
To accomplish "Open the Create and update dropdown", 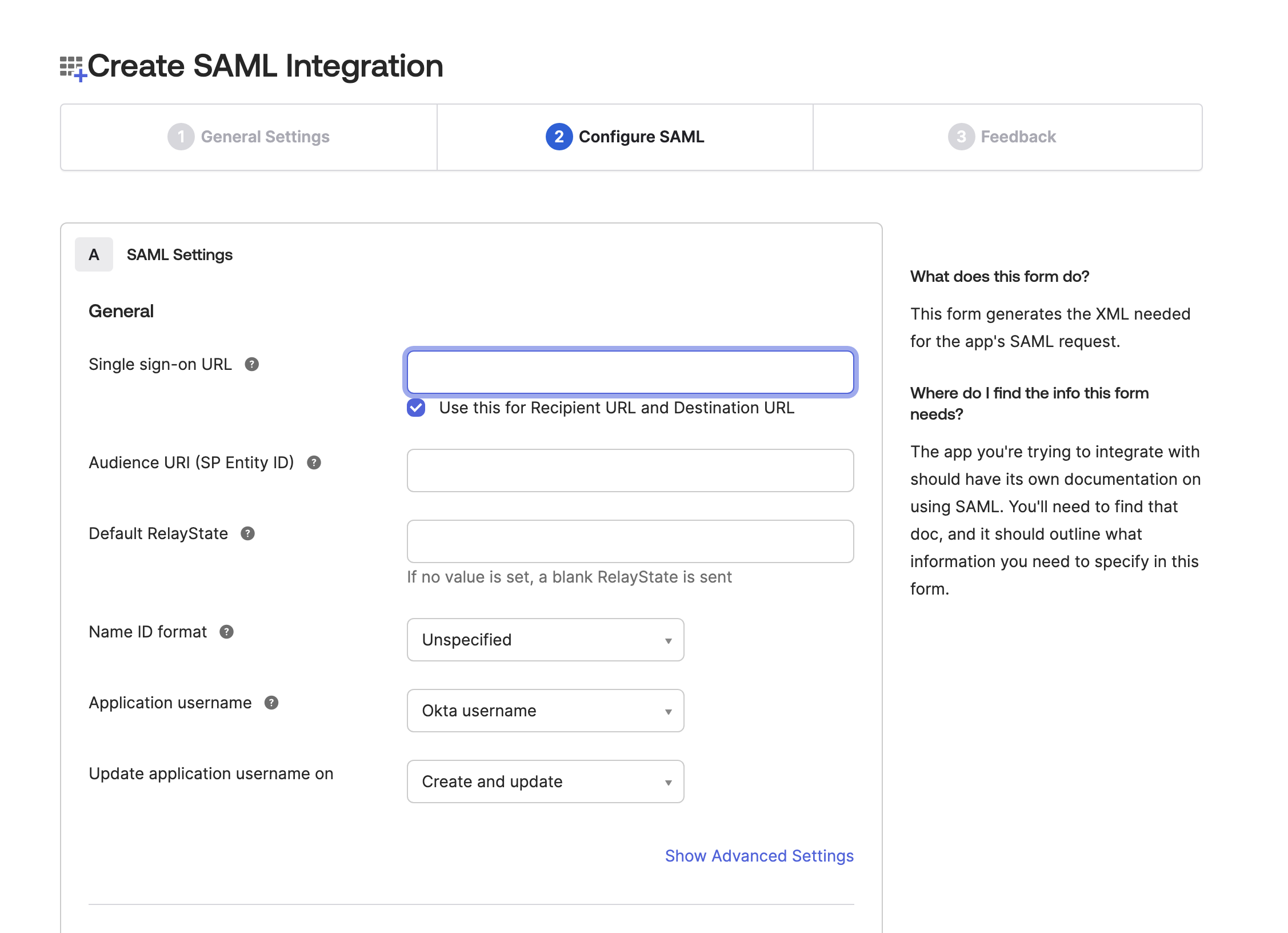I will (545, 782).
